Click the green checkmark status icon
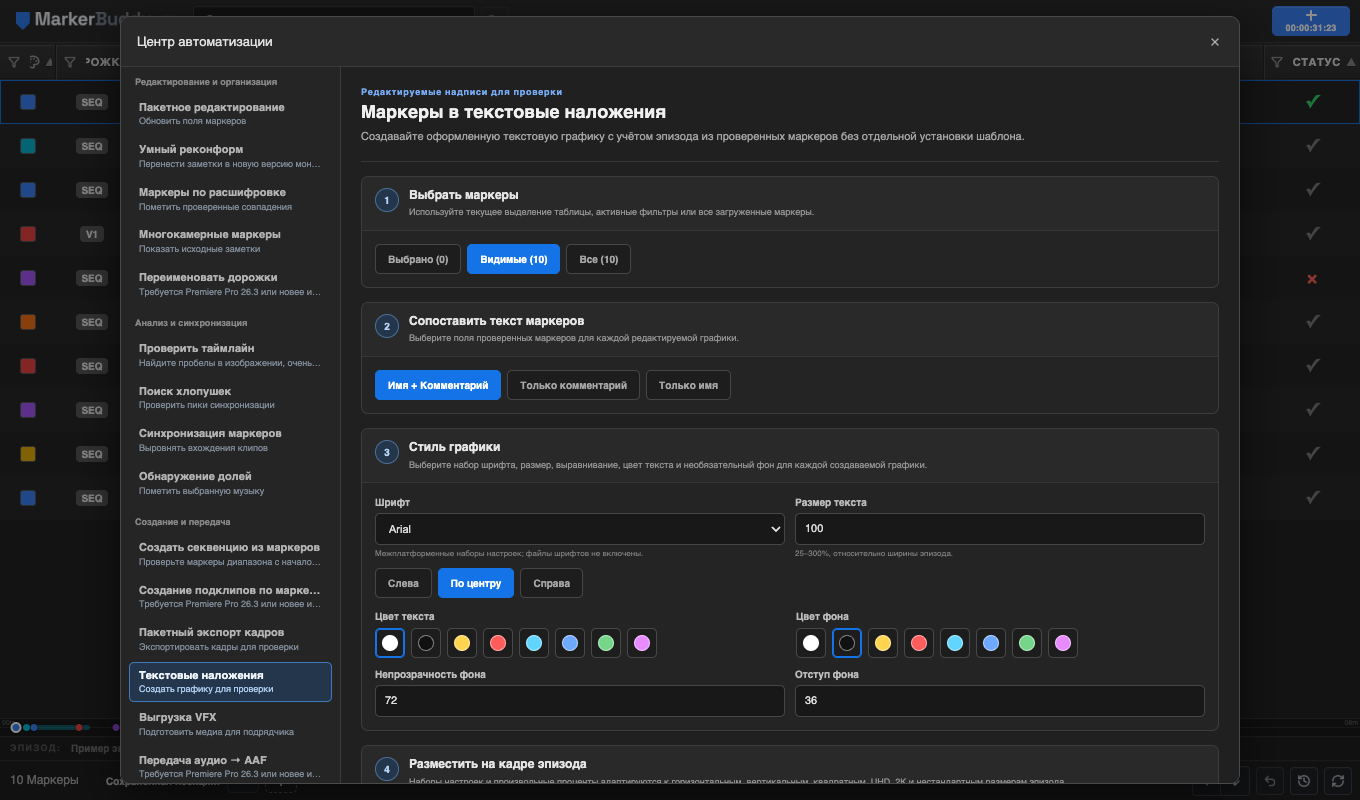This screenshot has height=800, width=1360. (x=1313, y=101)
